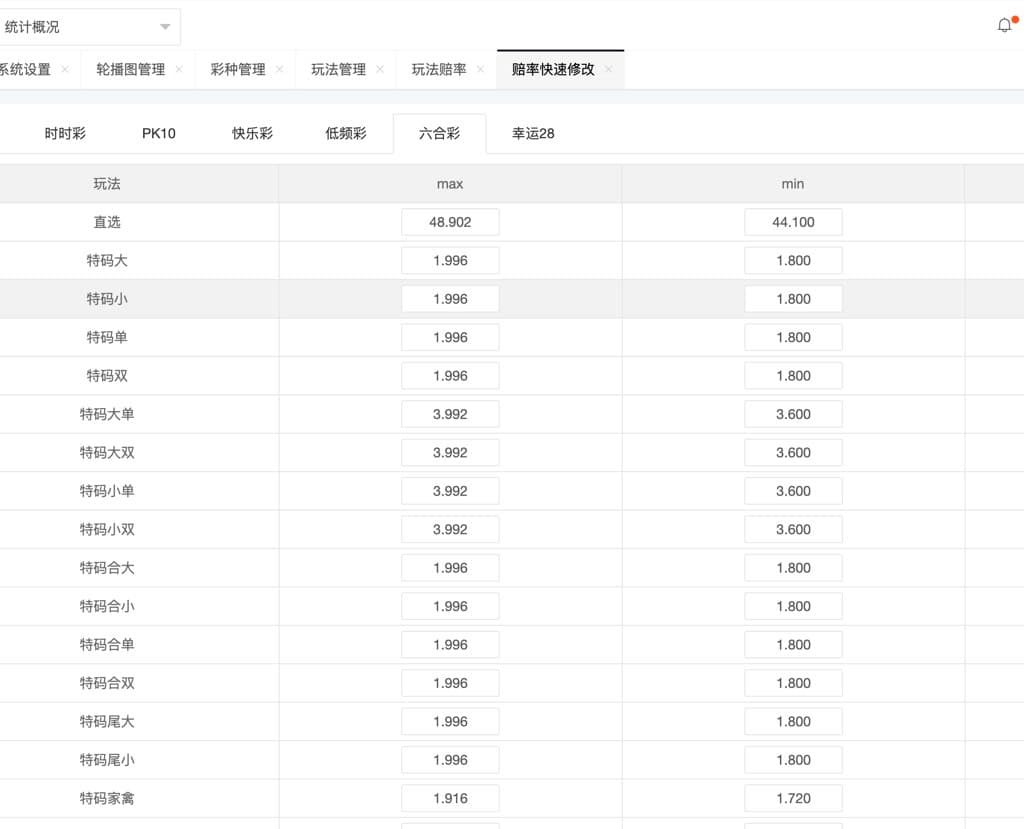The width and height of the screenshot is (1024, 829).
Task: Switch to the 彩种管理 page tab
Action: tap(238, 70)
